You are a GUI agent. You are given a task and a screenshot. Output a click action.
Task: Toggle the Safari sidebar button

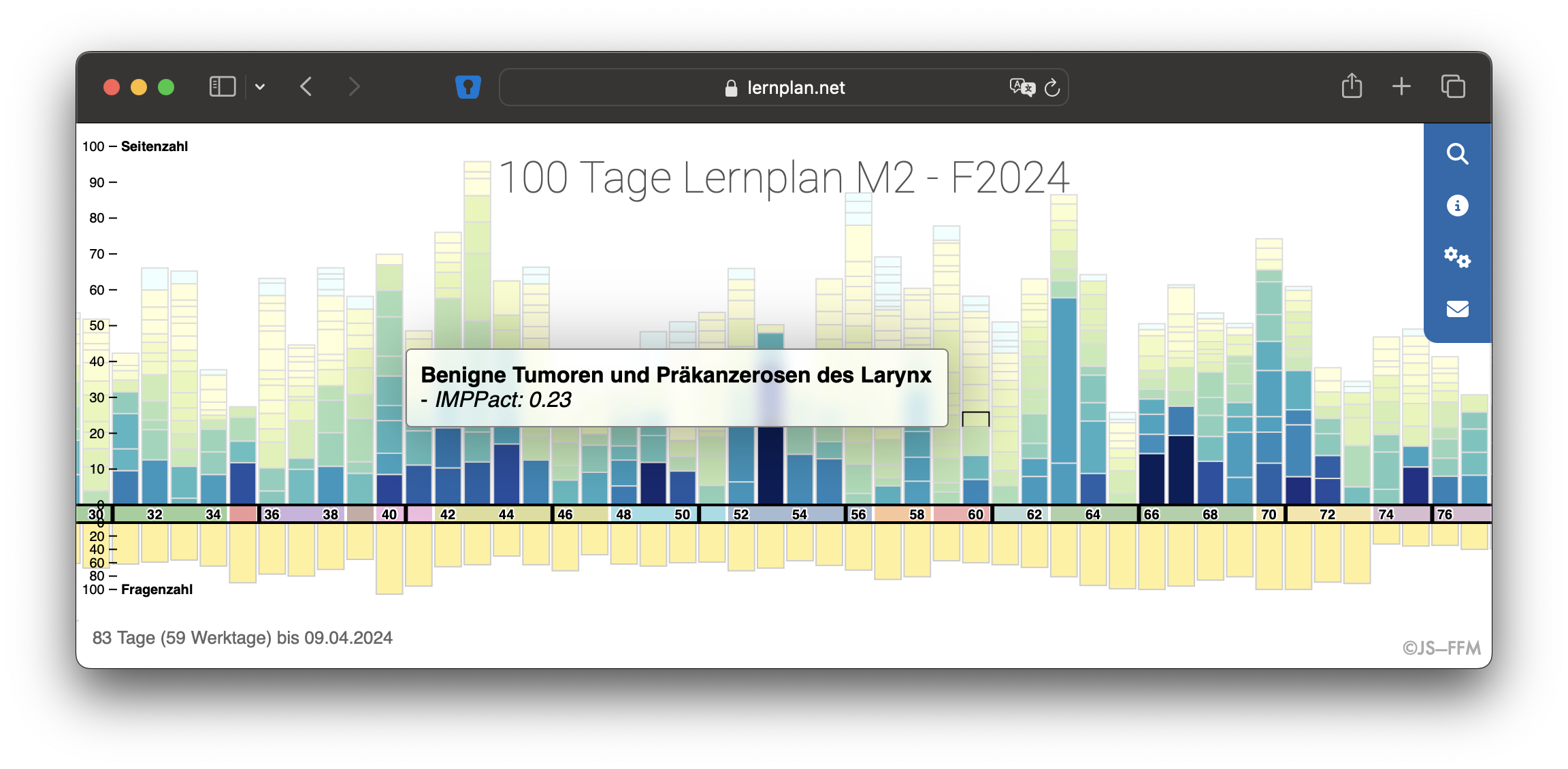[x=223, y=86]
